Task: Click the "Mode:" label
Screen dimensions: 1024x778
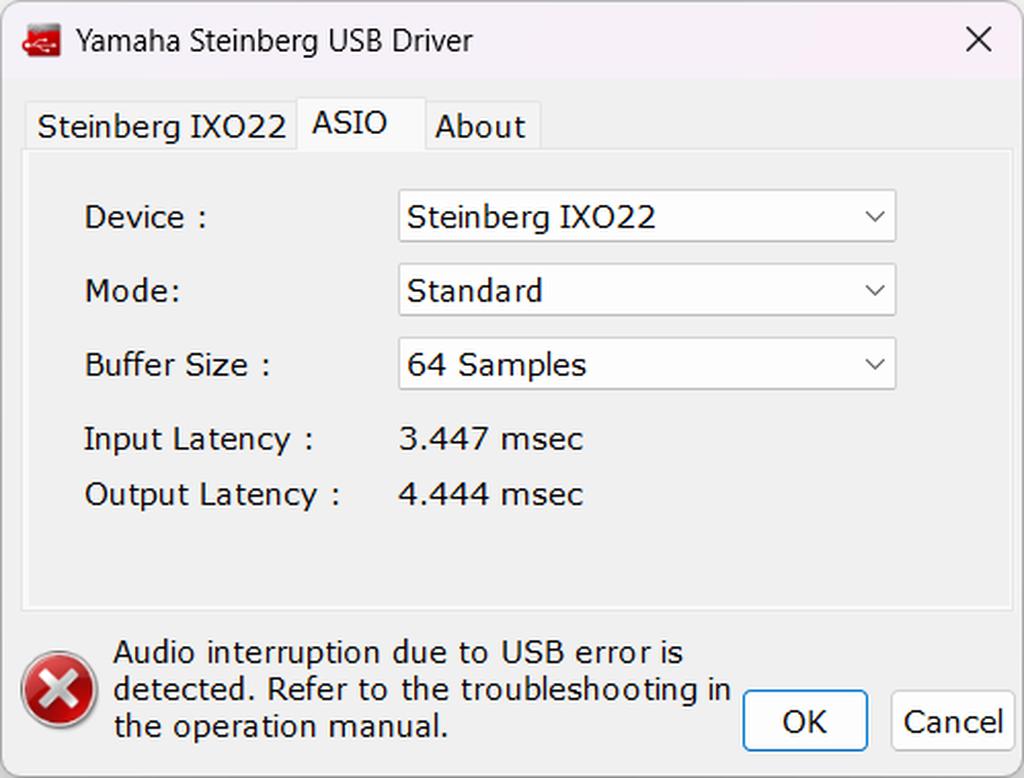Action: [x=132, y=291]
